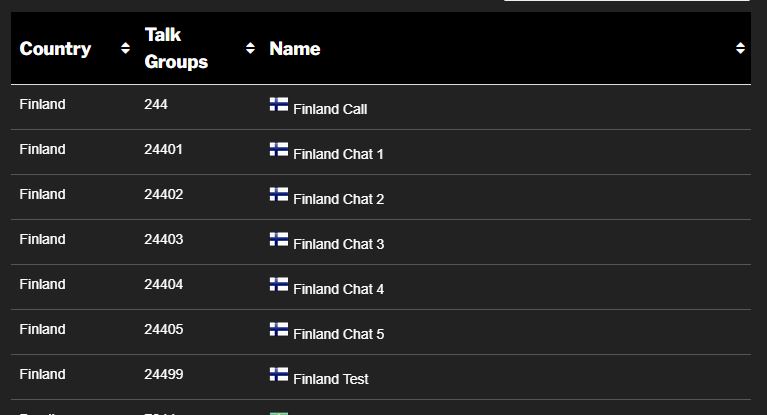The height and width of the screenshot is (415, 767).
Task: Click the flag icon next to Finland Chat 5
Action: tap(279, 329)
